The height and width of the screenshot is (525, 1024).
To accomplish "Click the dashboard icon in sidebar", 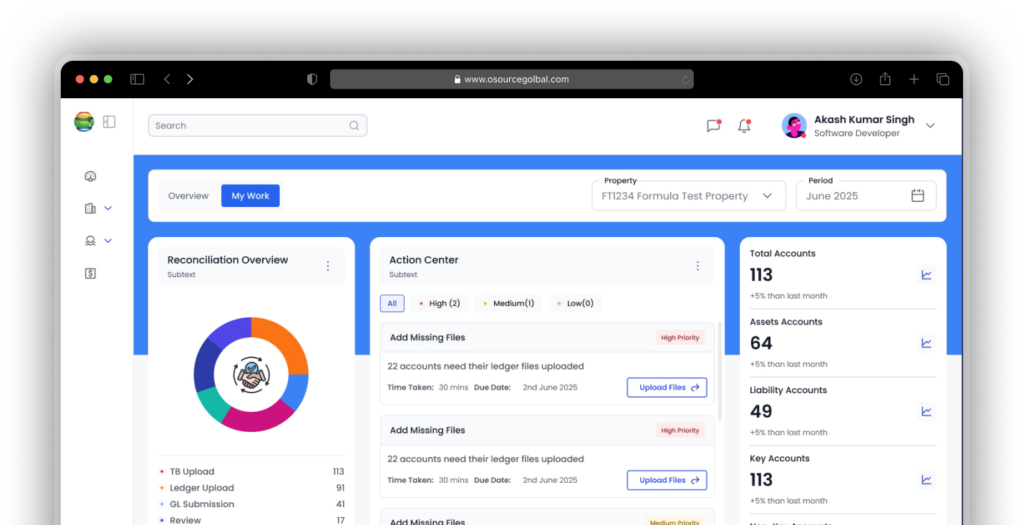I will [90, 177].
